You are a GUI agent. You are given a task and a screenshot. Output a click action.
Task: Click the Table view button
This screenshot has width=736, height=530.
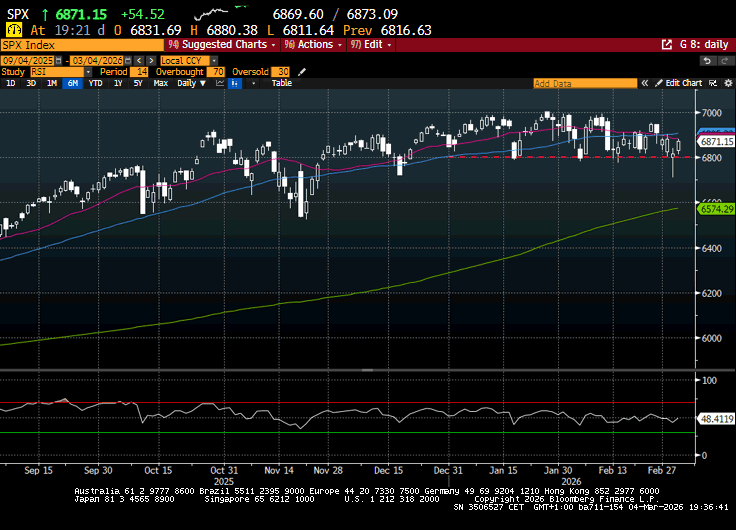(282, 83)
